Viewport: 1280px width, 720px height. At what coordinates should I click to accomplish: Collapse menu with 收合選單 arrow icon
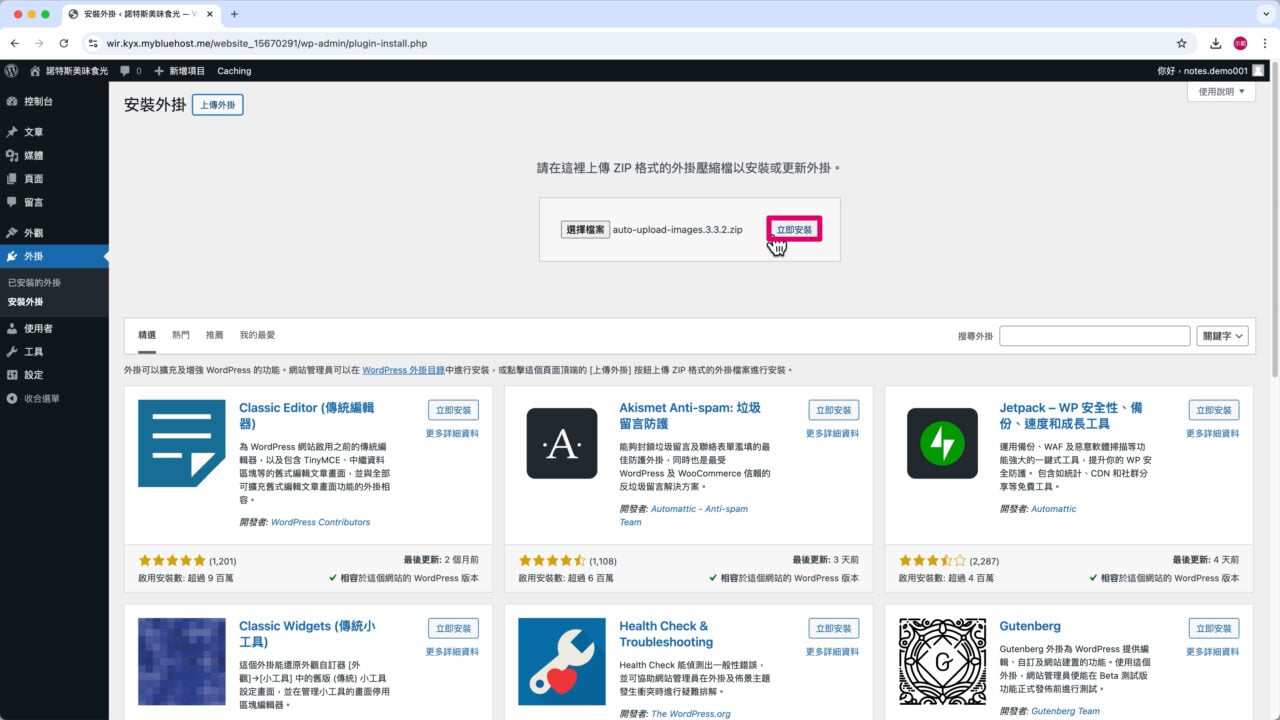tap(12, 399)
